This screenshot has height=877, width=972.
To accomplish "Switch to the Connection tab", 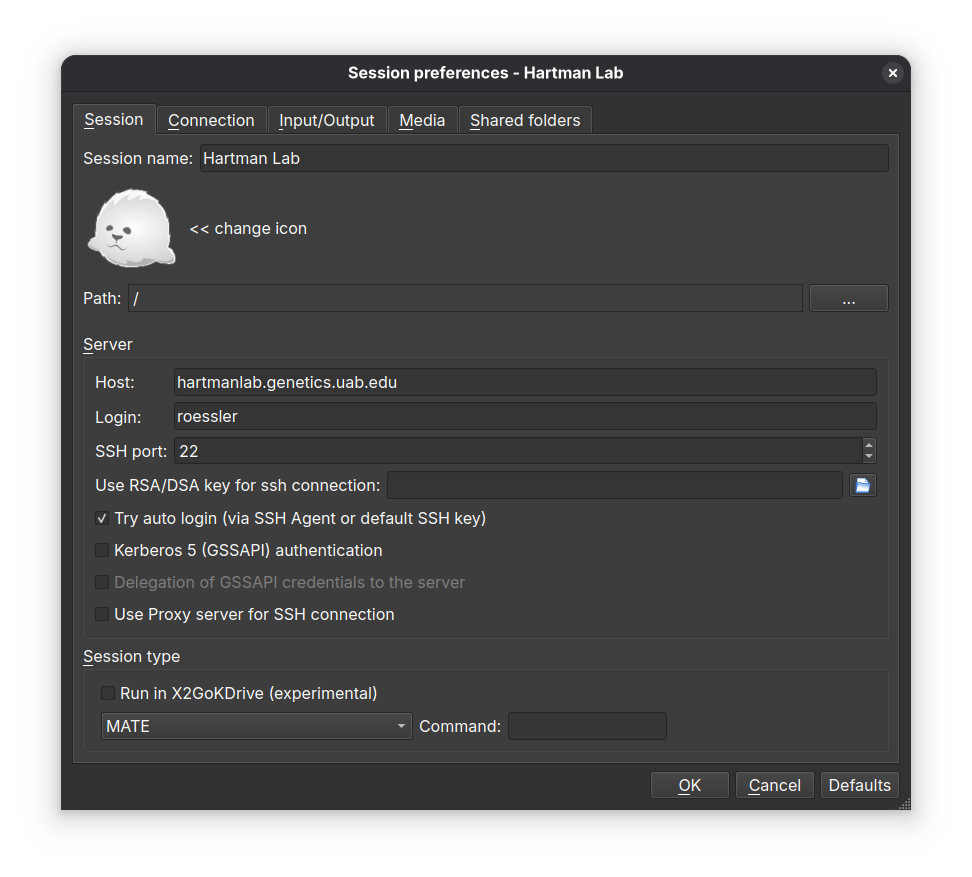I will pyautogui.click(x=211, y=120).
